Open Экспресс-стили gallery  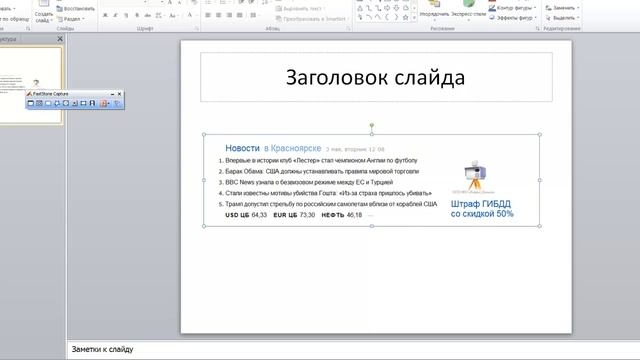[469, 11]
